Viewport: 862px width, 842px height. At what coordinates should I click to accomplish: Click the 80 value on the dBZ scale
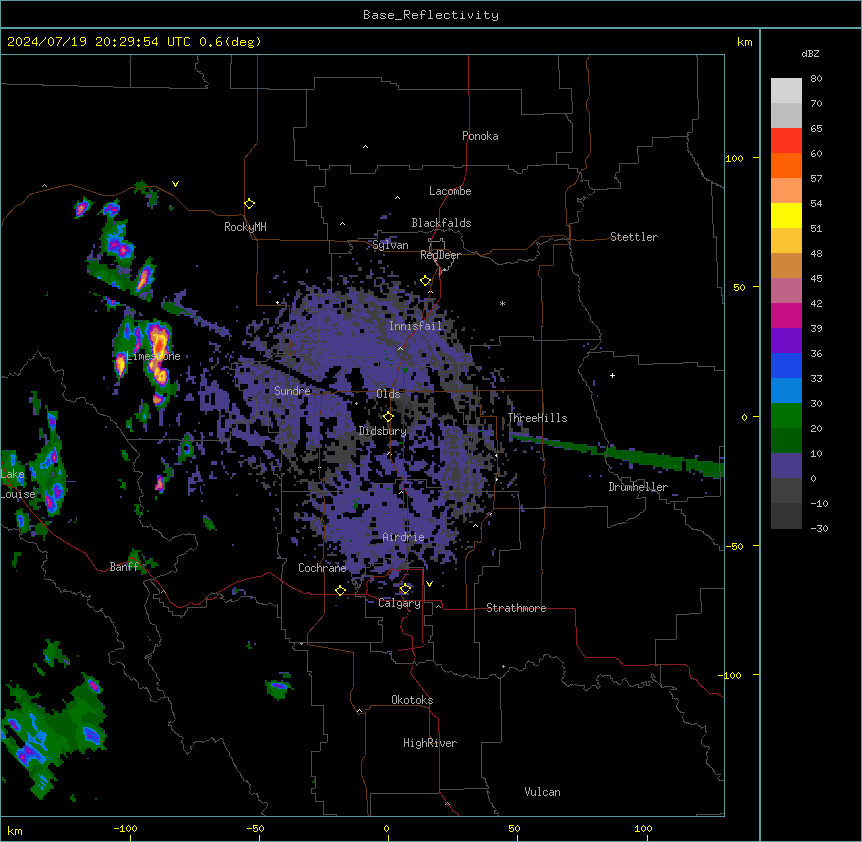tap(816, 78)
